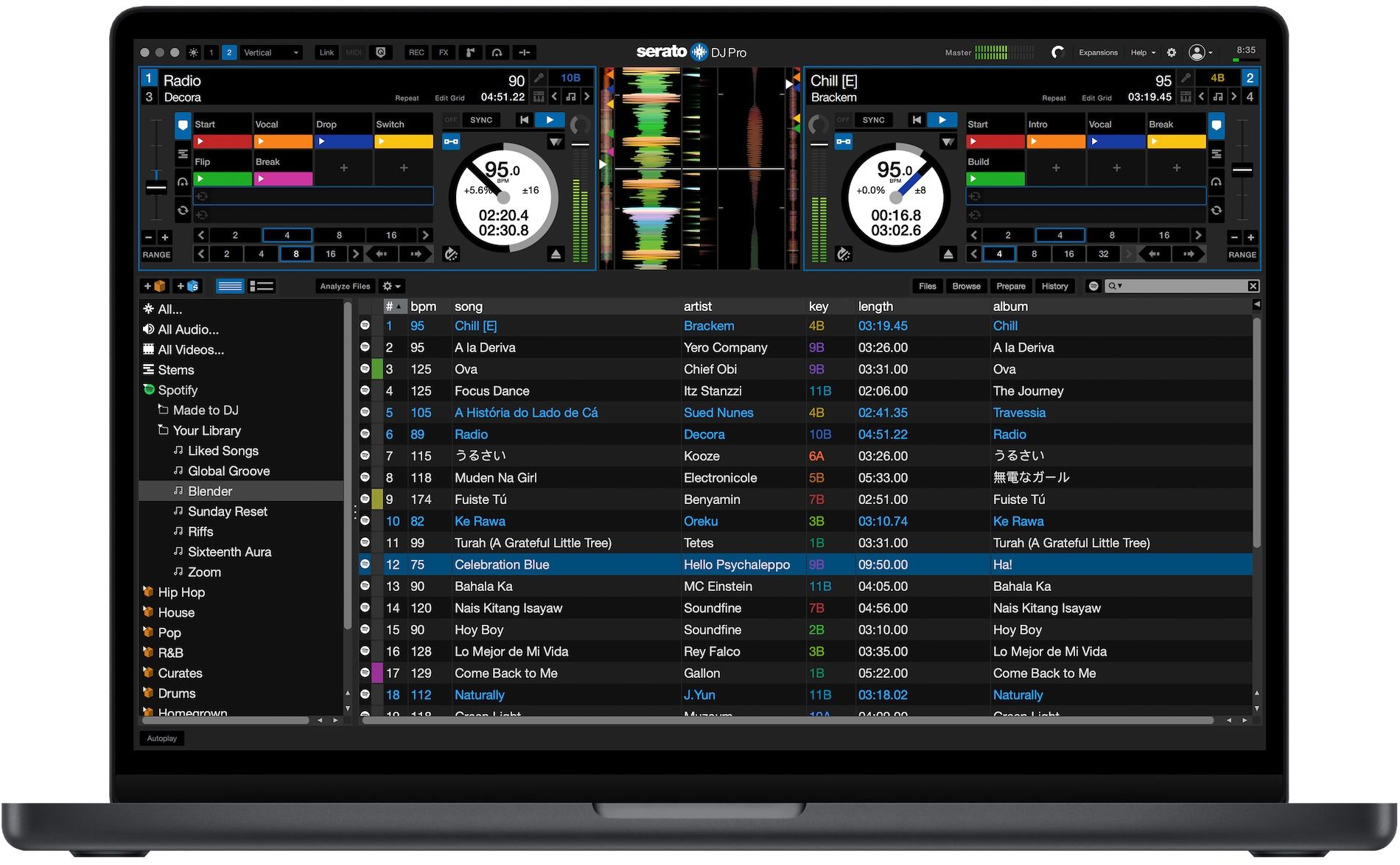Click the Autoplay button

click(161, 738)
